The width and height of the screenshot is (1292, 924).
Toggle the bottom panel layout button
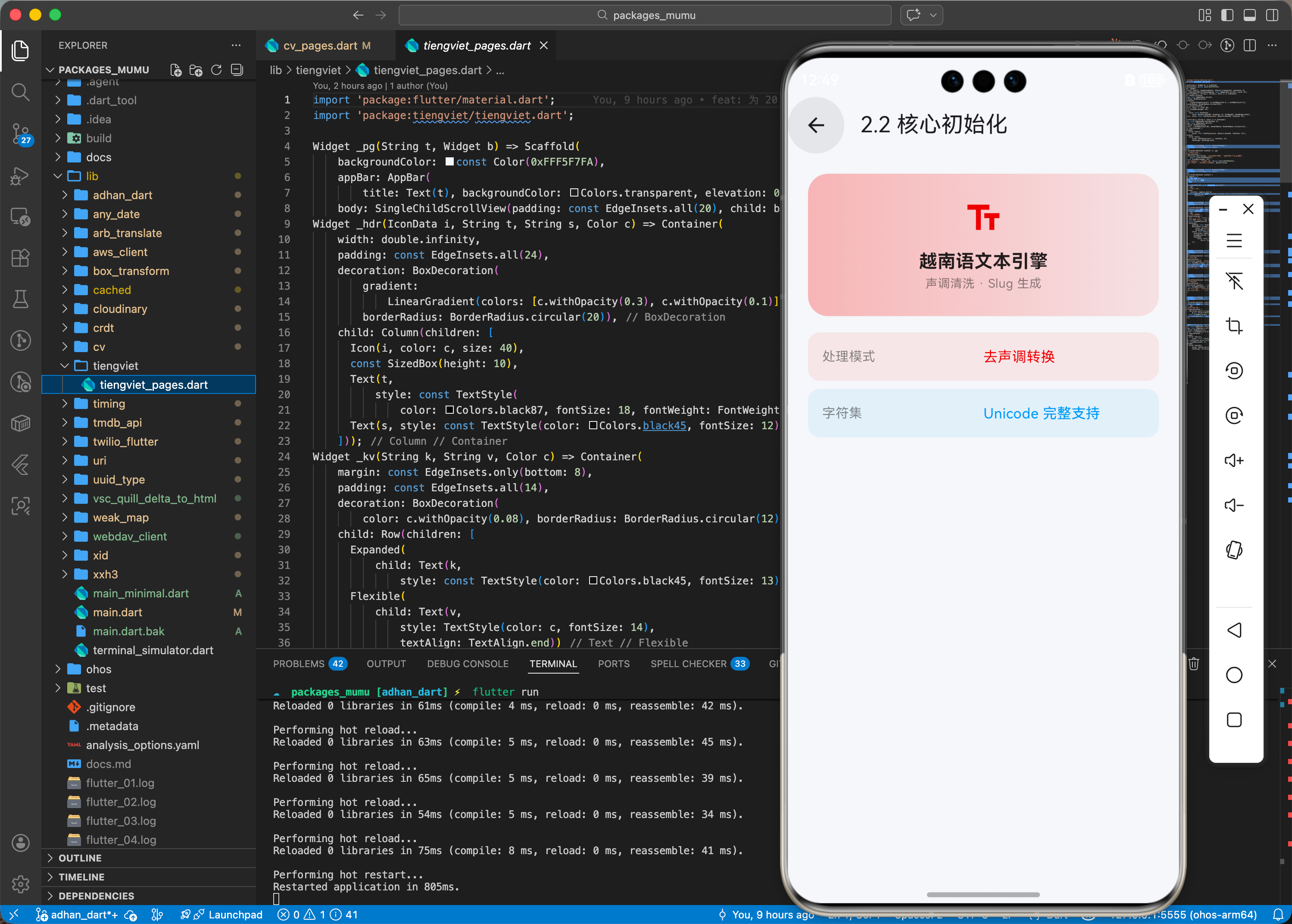pyautogui.click(x=1249, y=16)
